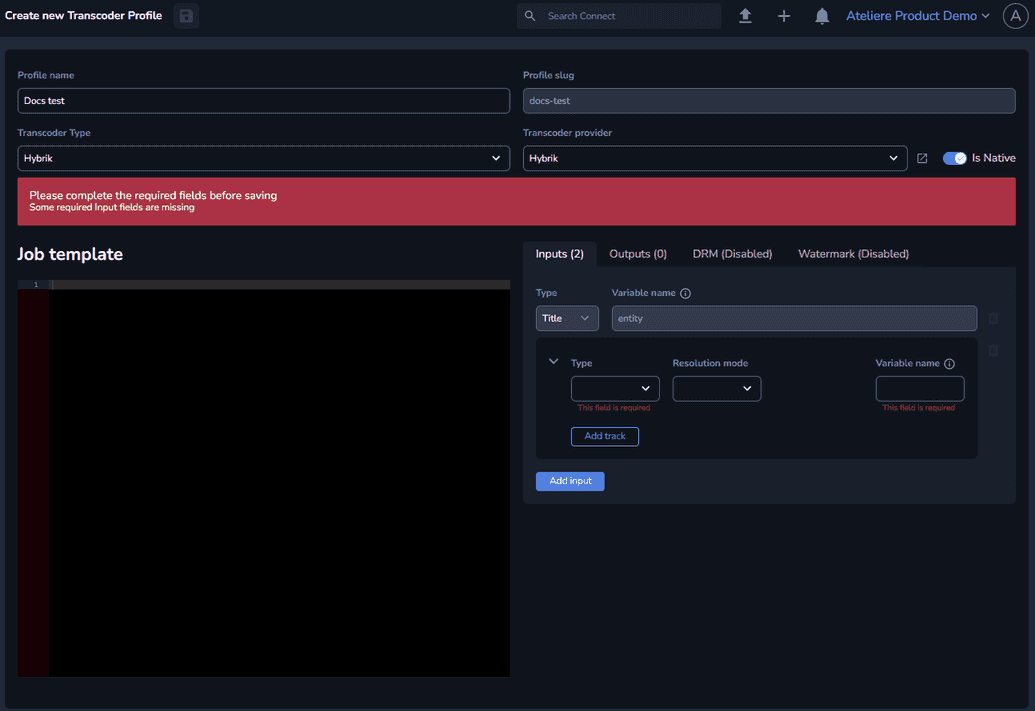Delete the Title entity input row

[x=993, y=318]
